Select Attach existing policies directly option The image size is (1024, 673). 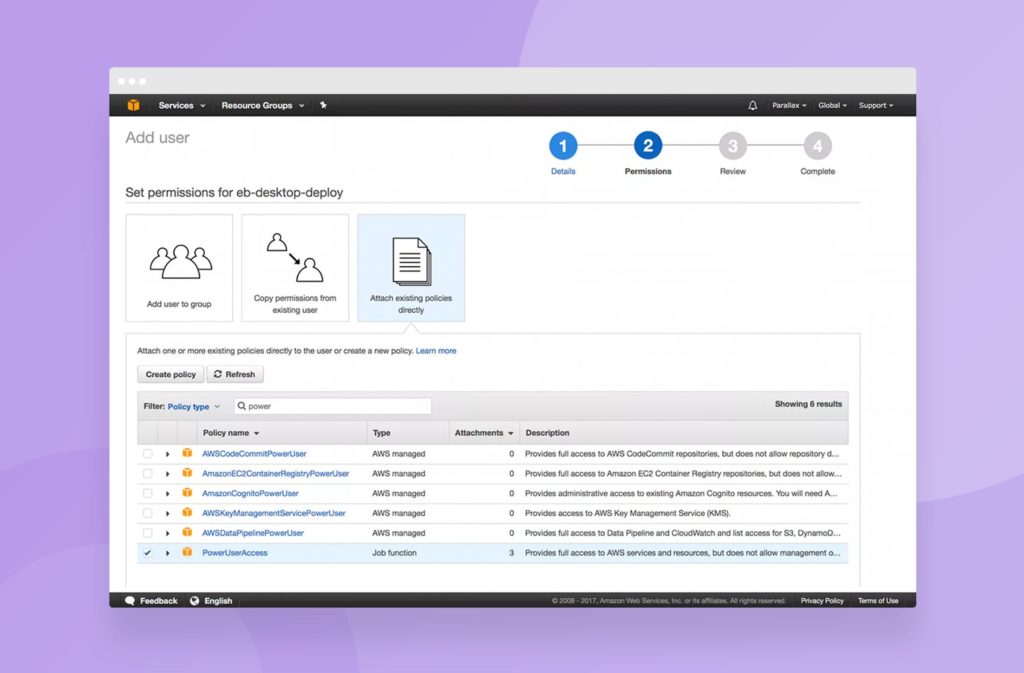[x=411, y=268]
